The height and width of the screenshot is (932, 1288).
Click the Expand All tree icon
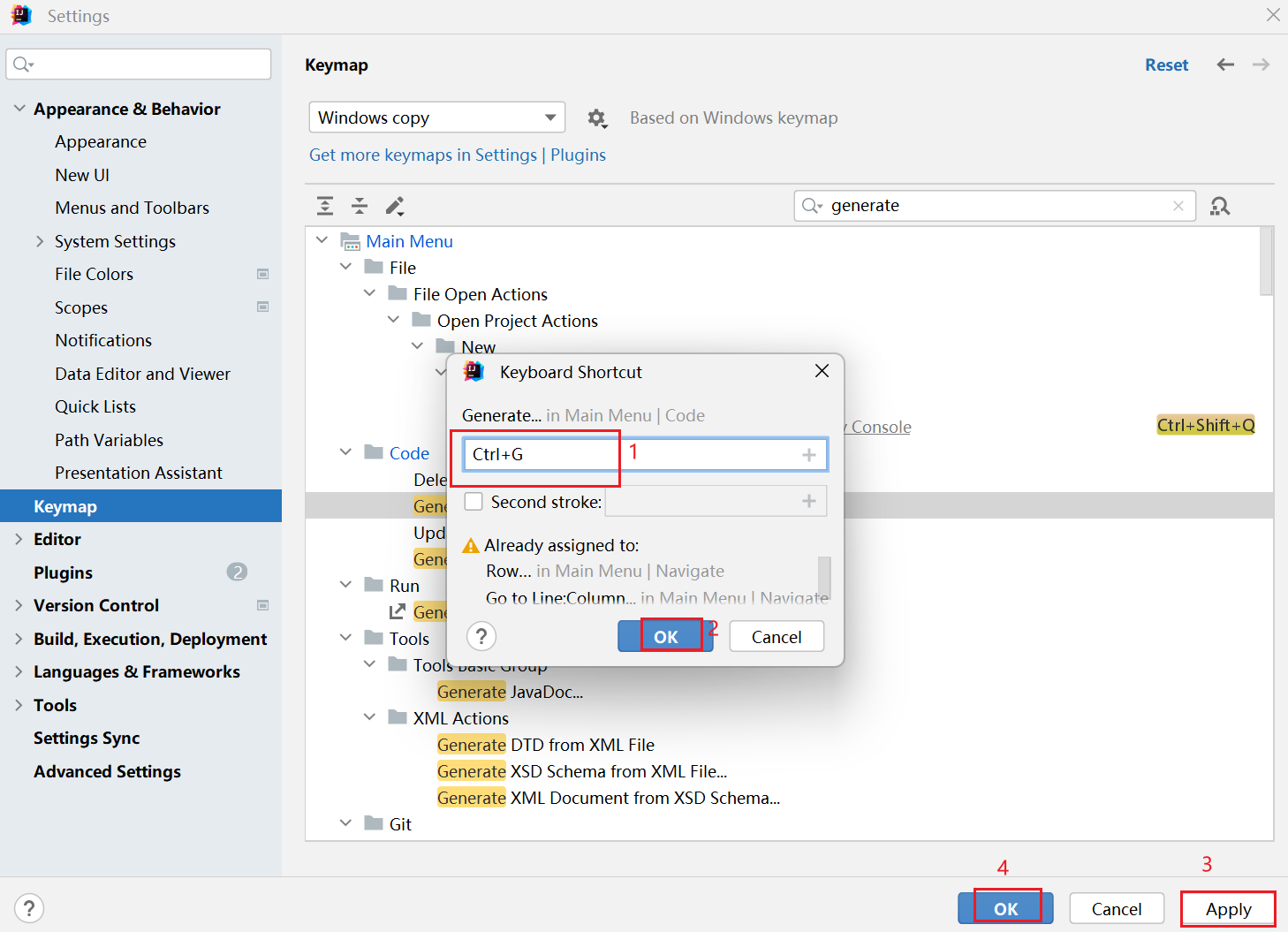(x=325, y=206)
